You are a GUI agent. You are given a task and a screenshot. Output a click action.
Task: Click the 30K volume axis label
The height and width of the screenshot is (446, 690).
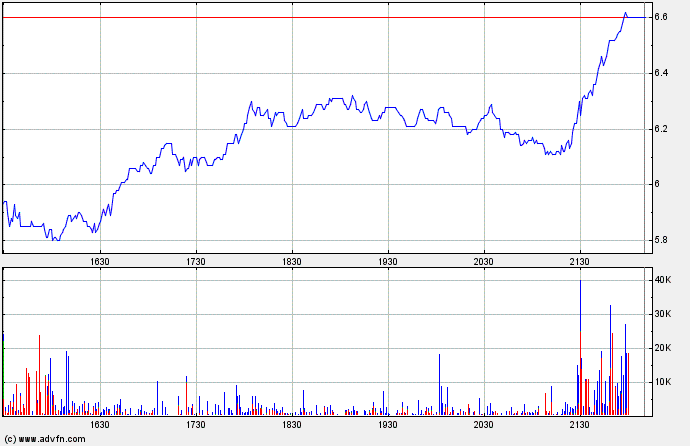click(663, 314)
